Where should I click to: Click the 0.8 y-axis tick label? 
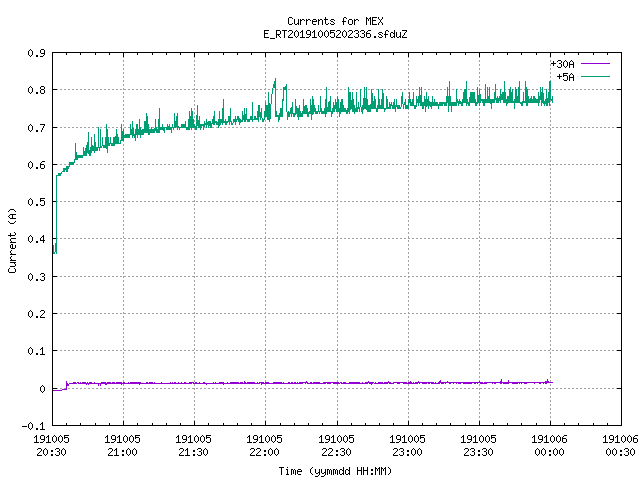pos(36,90)
